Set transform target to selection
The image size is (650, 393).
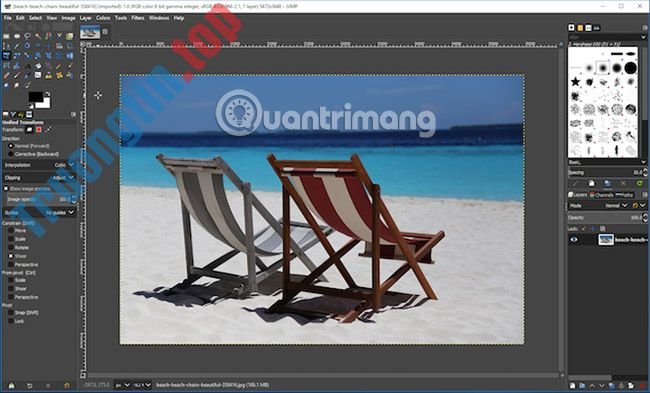(x=39, y=130)
